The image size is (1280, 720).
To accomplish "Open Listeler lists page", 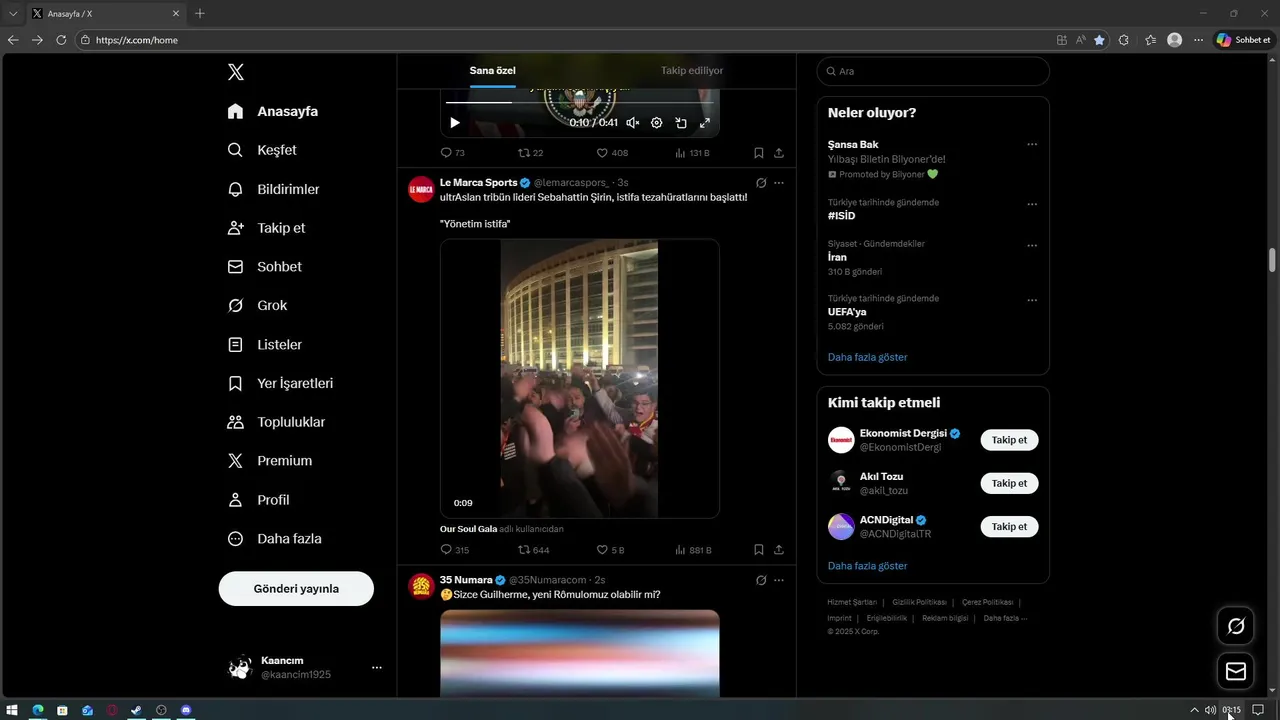I will (264, 345).
